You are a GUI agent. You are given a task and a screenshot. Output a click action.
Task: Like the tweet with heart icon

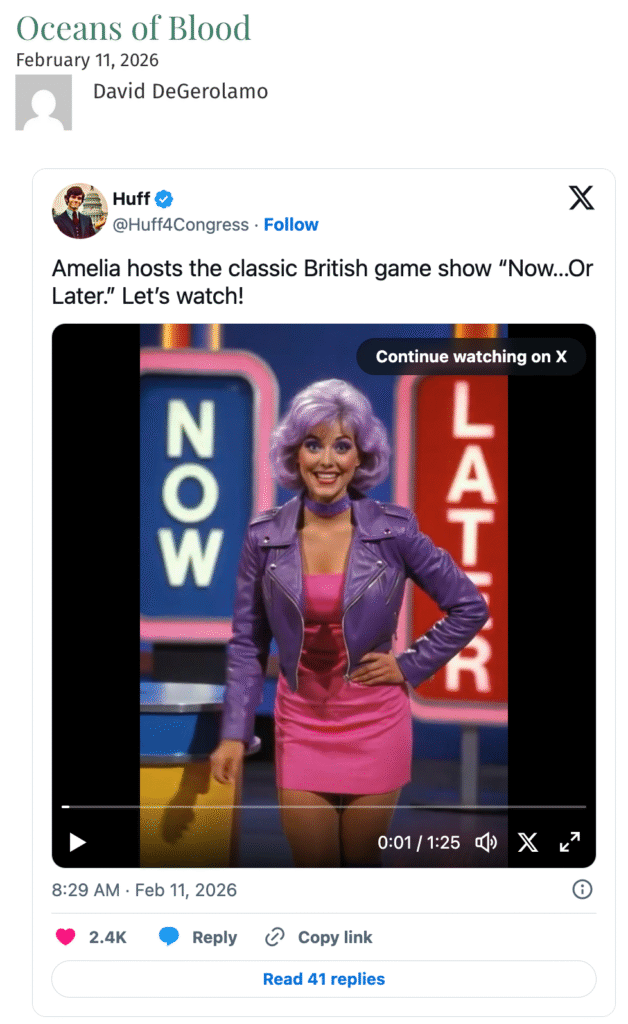[x=65, y=936]
